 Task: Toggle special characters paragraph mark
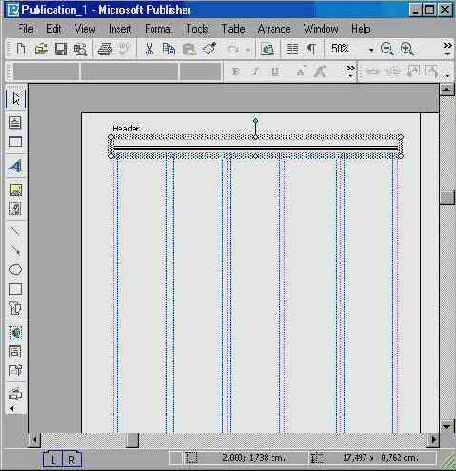click(311, 49)
